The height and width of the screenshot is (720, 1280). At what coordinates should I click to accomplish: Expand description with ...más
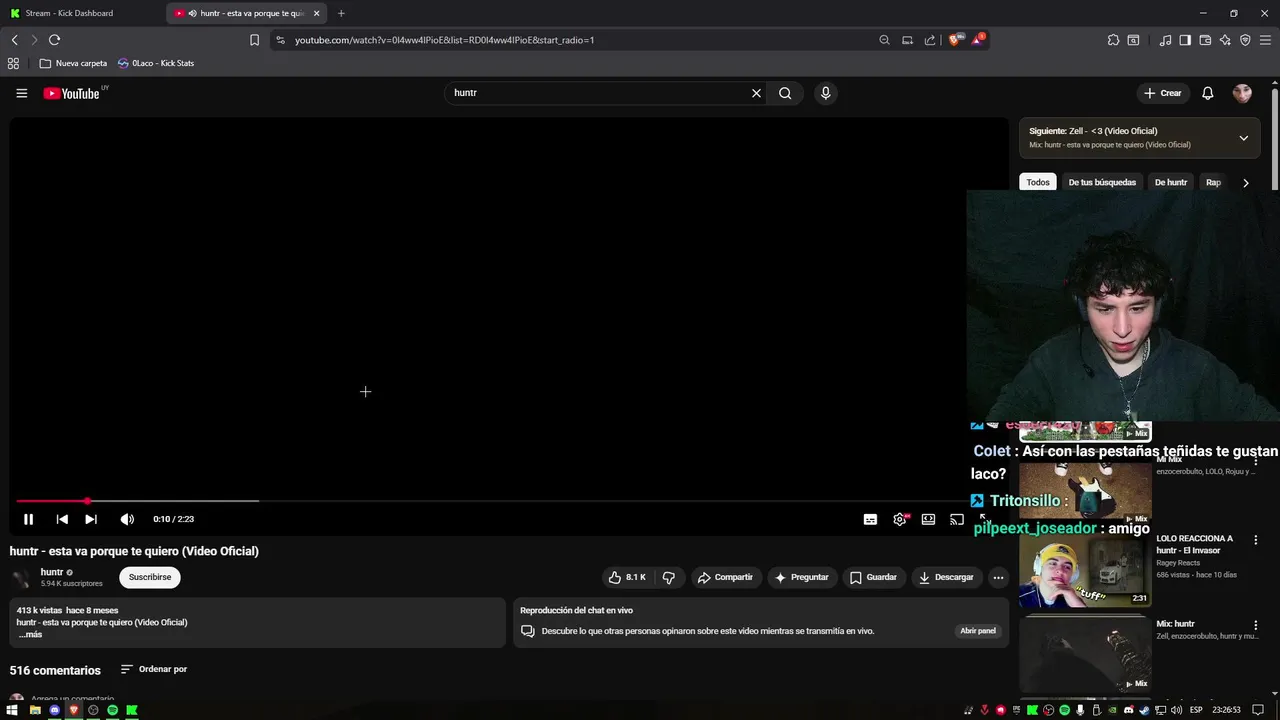30,635
